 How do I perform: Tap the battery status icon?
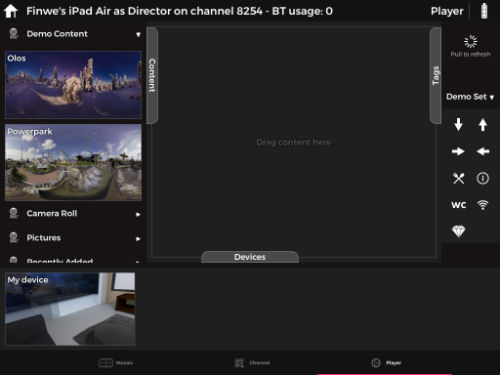coord(484,11)
